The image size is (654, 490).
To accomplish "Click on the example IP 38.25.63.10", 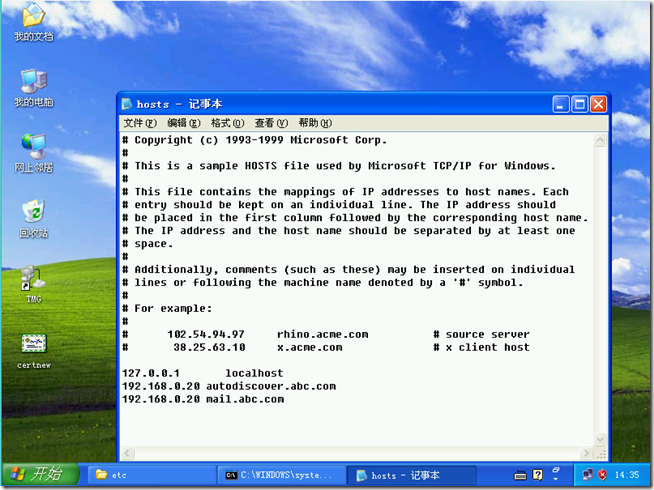I will coord(209,347).
